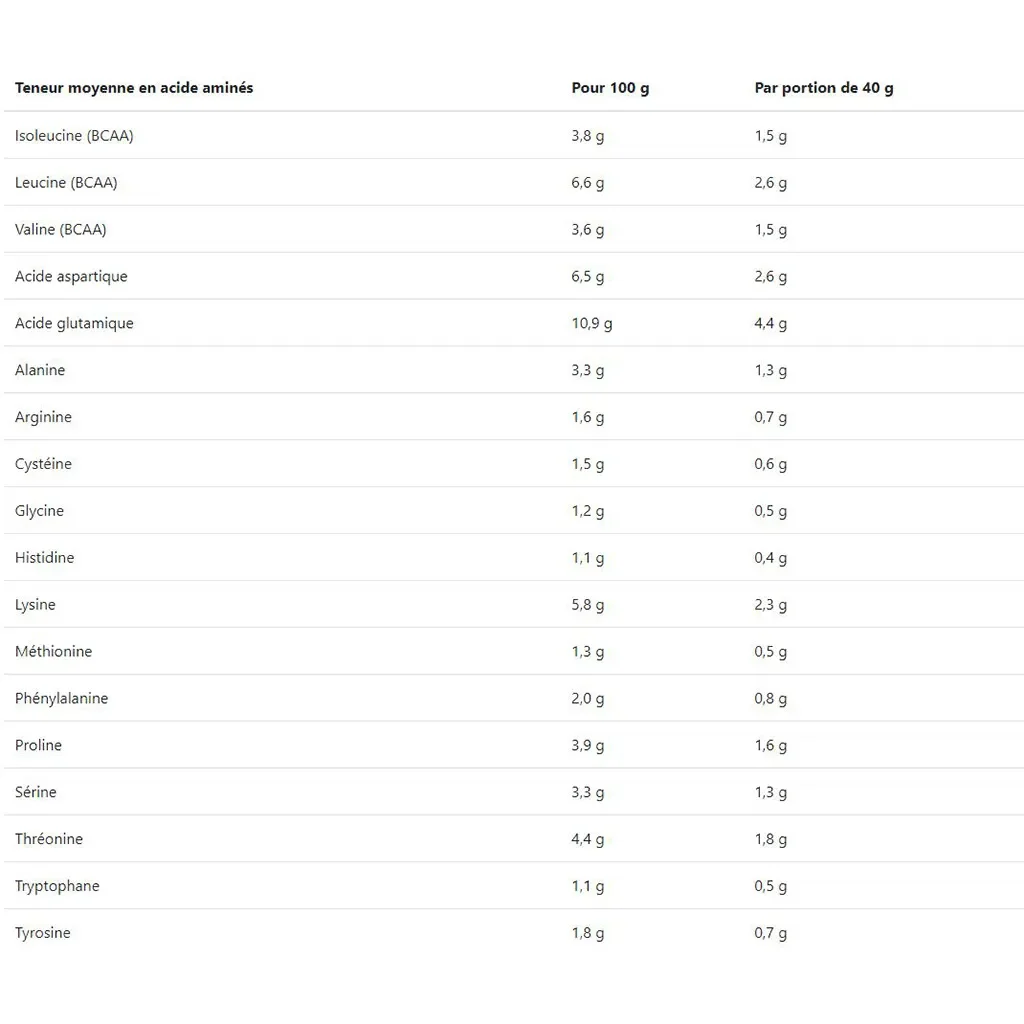Select the Thréonine row label
The image size is (1024, 1024).
(x=49, y=839)
